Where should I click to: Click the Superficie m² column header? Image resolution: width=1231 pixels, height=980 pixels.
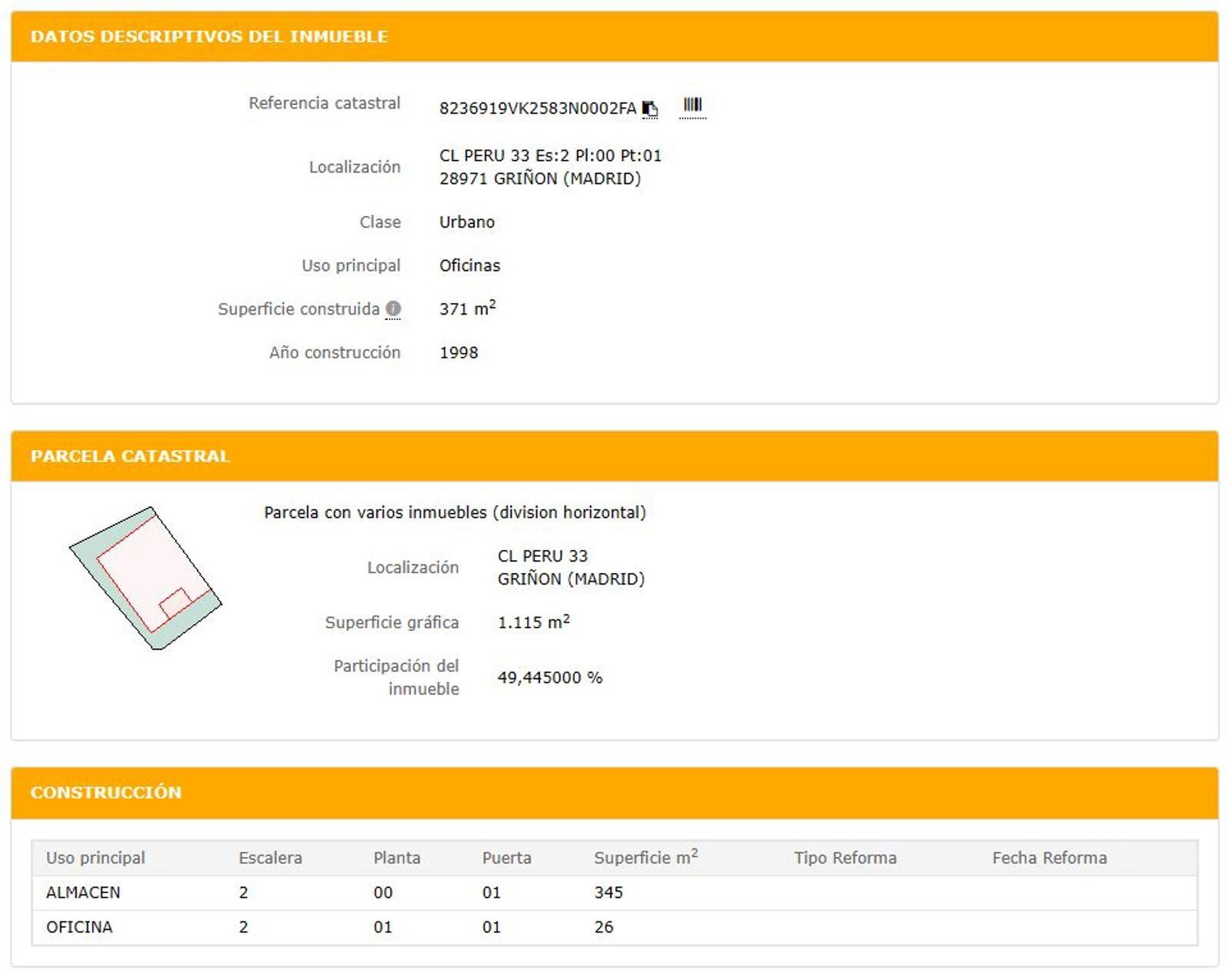pos(646,857)
